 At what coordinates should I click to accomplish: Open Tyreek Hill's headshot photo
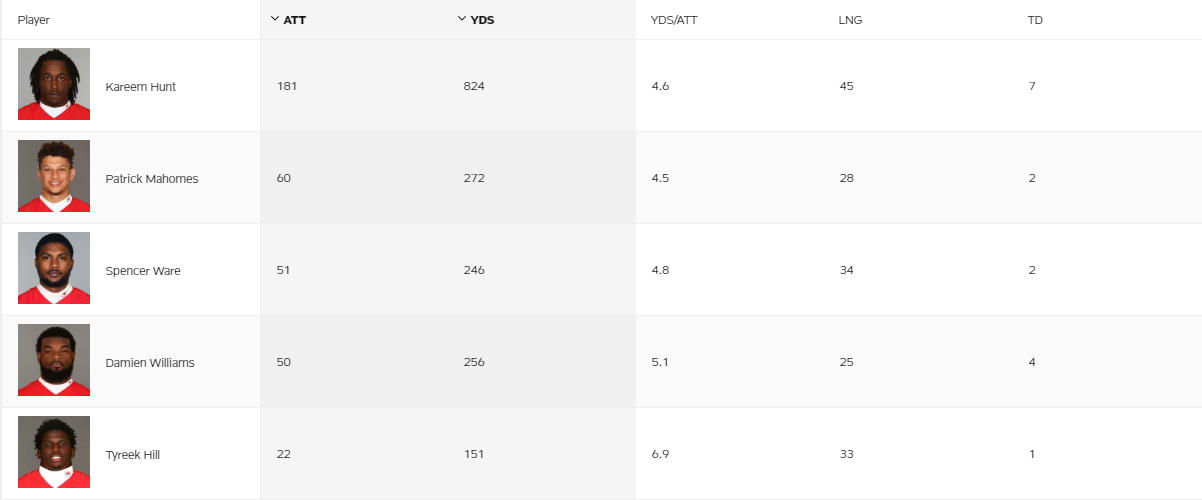click(x=54, y=452)
